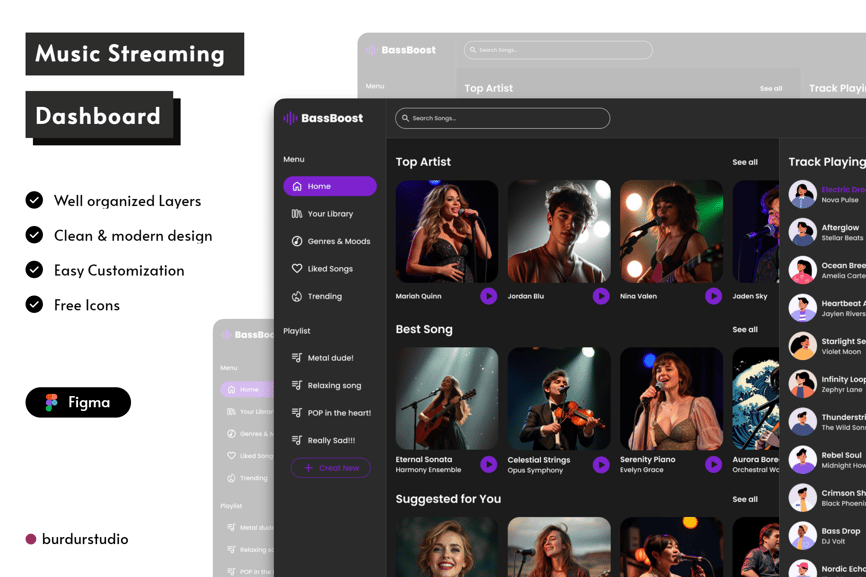Click the search magnifier icon

click(405, 118)
